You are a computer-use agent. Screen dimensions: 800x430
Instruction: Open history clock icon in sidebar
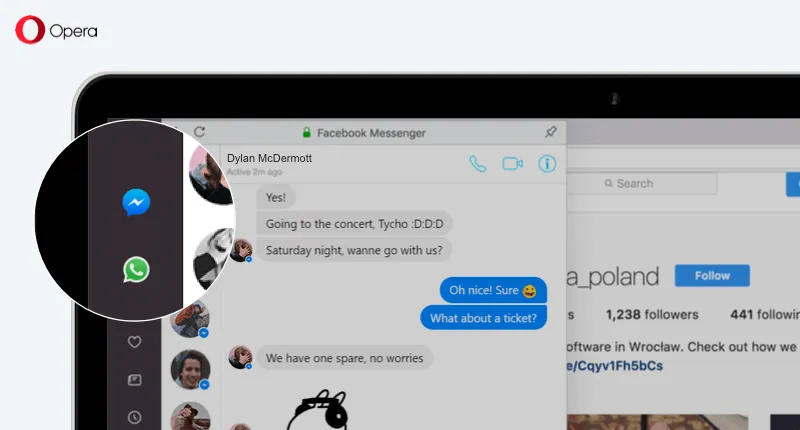(134, 417)
